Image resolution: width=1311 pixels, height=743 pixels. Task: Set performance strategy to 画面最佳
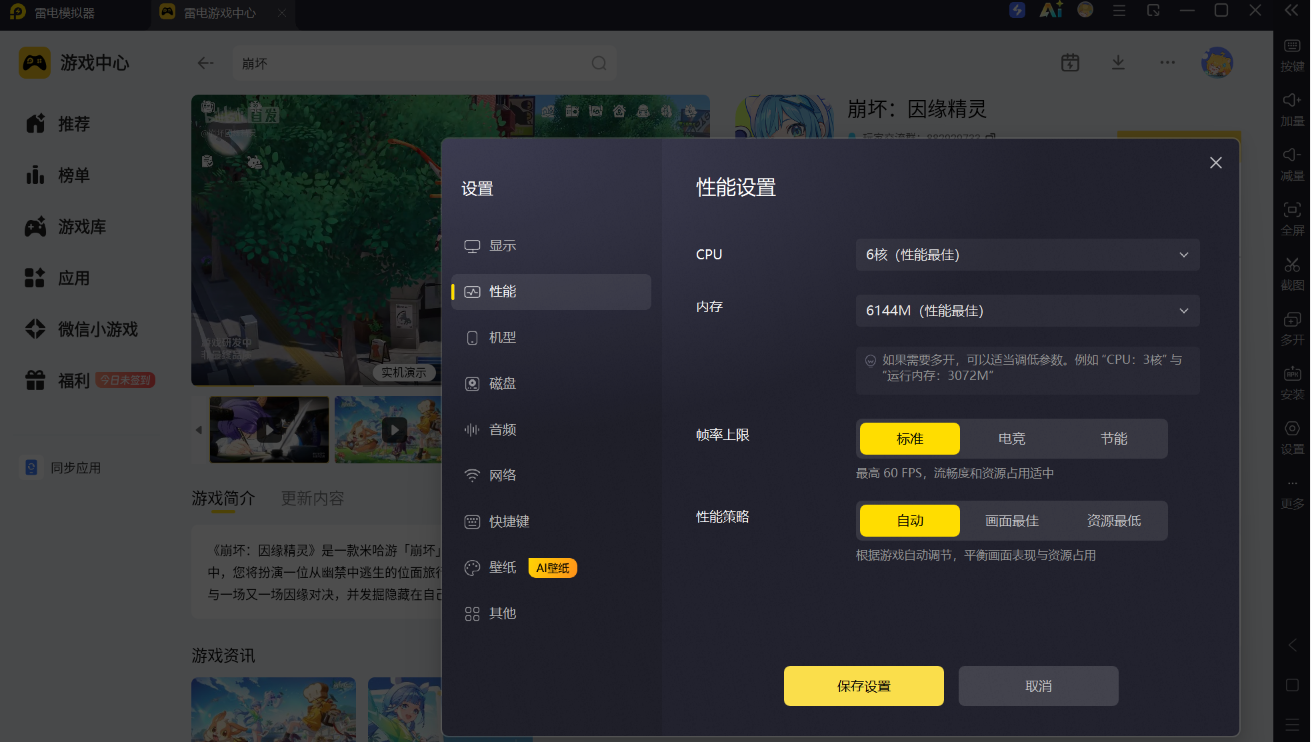[1012, 520]
